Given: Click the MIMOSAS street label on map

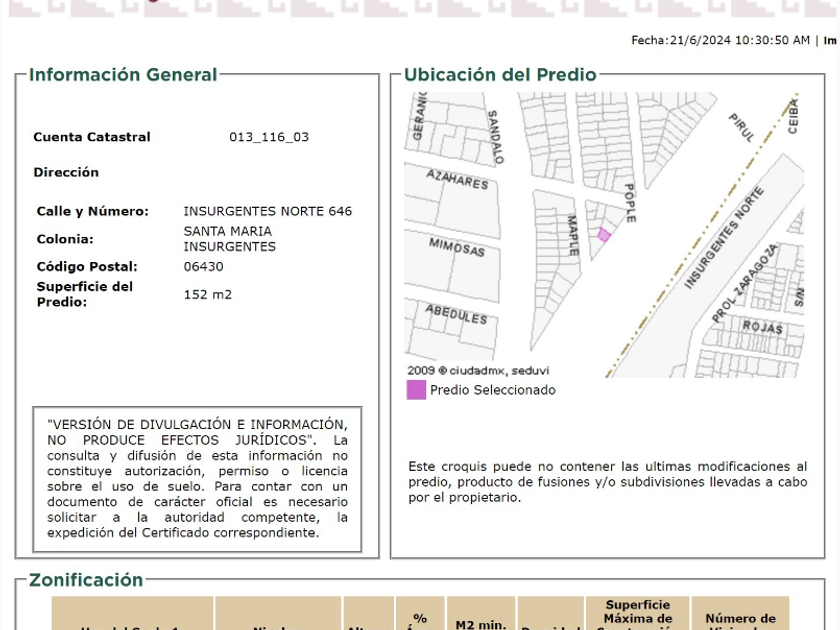Looking at the screenshot, I should click(x=457, y=246).
